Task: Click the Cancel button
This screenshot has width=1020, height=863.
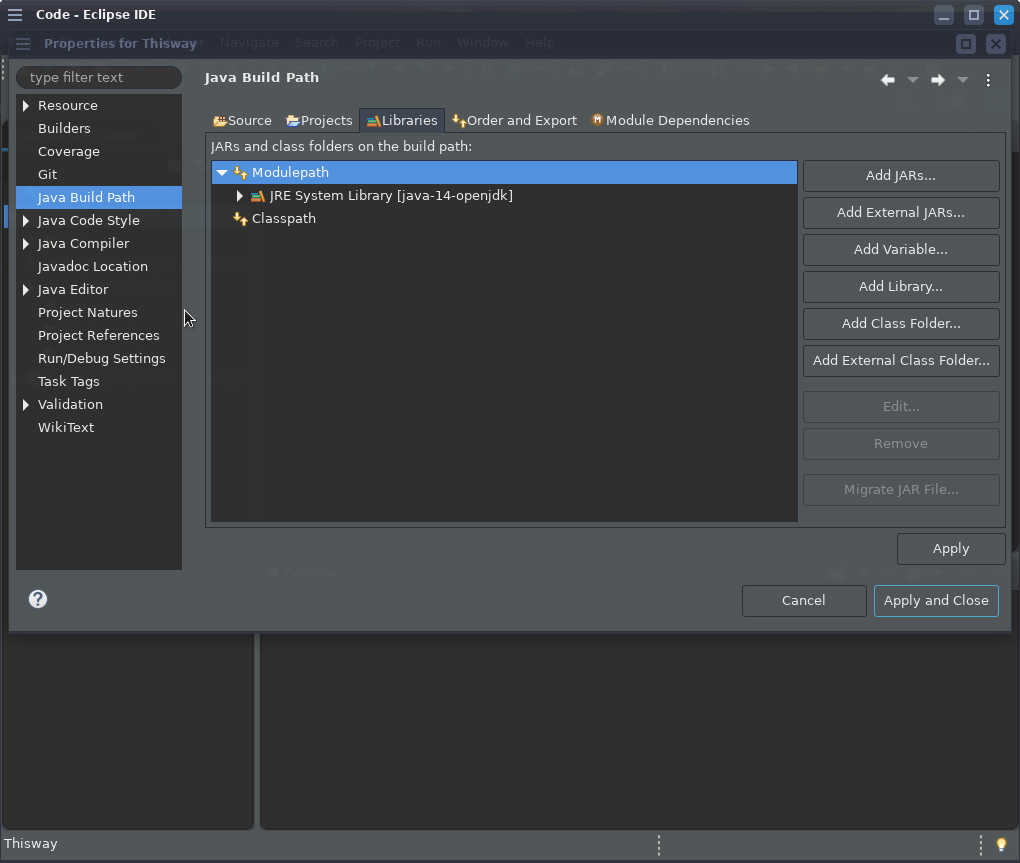Action: [804, 601]
